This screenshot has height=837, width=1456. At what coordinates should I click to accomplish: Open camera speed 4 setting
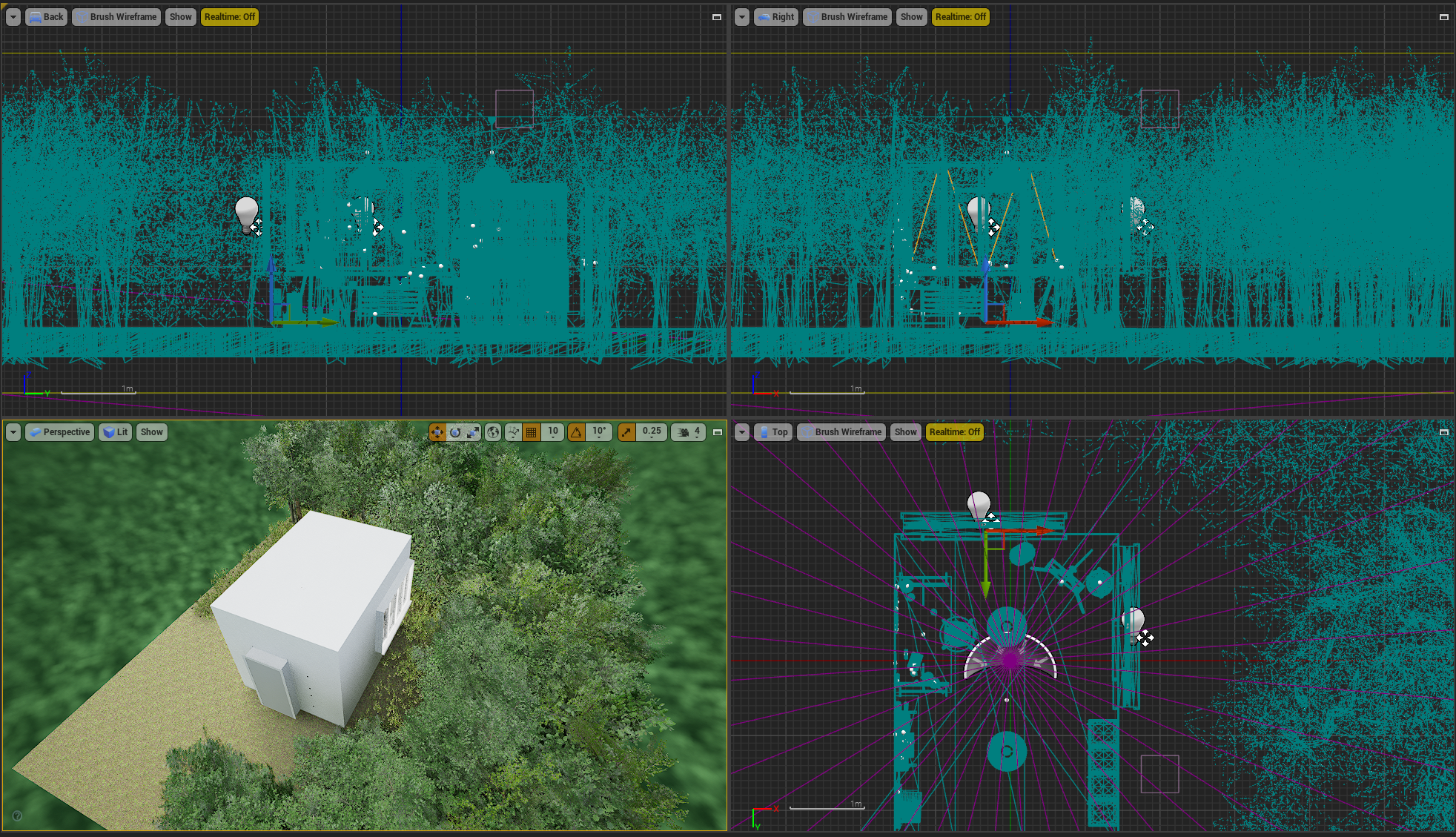689,432
